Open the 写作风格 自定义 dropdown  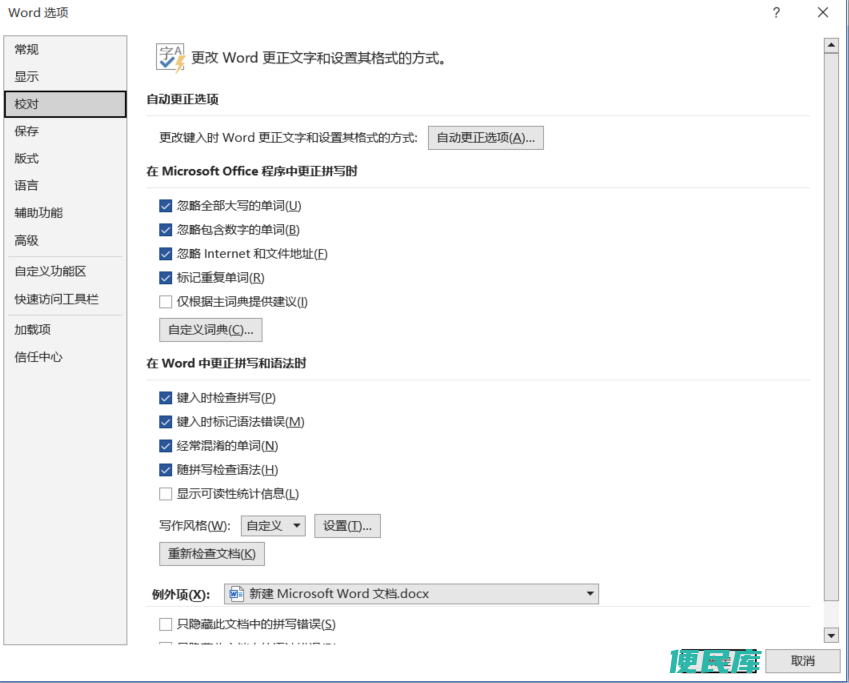(273, 526)
